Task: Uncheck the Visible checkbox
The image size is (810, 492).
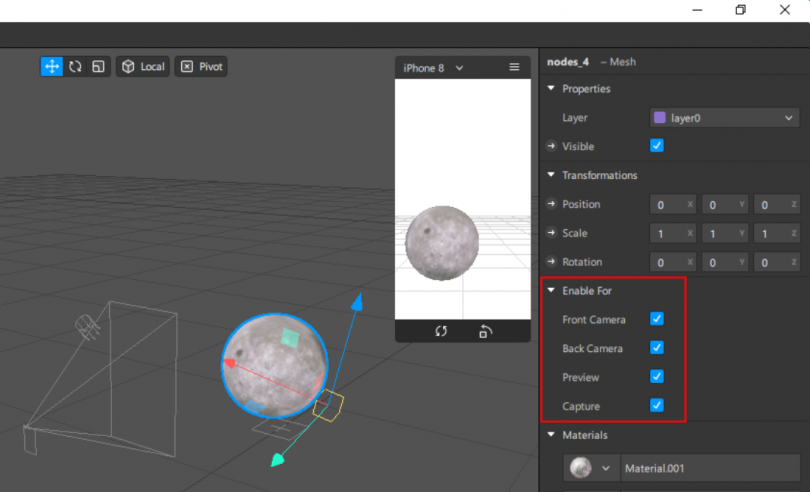Action: coord(657,146)
